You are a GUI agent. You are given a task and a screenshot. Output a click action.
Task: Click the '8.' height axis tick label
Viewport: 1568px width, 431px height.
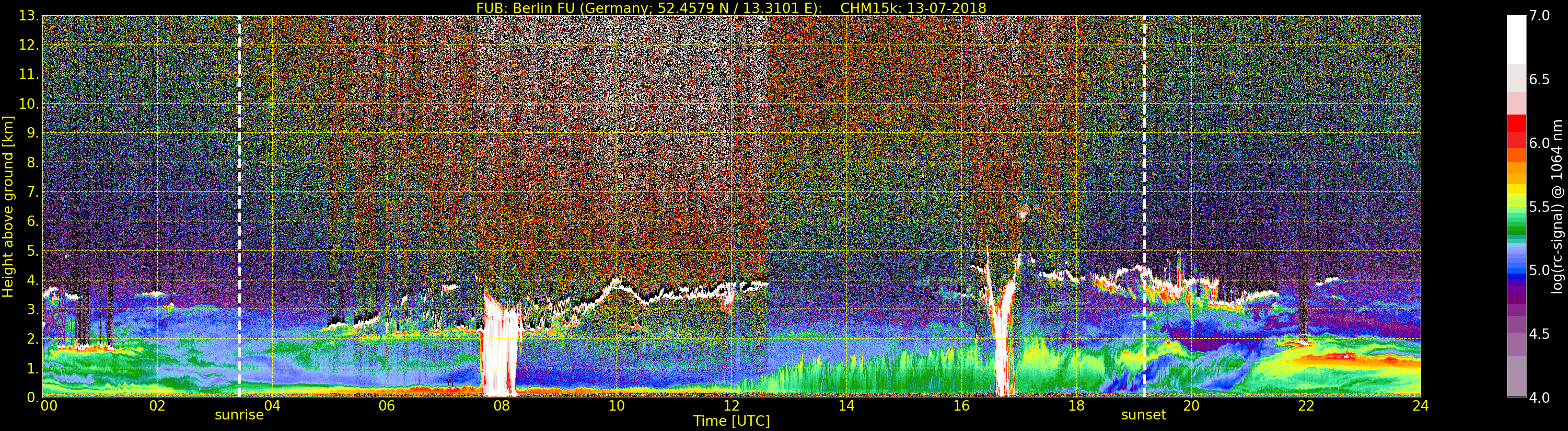click(x=32, y=163)
